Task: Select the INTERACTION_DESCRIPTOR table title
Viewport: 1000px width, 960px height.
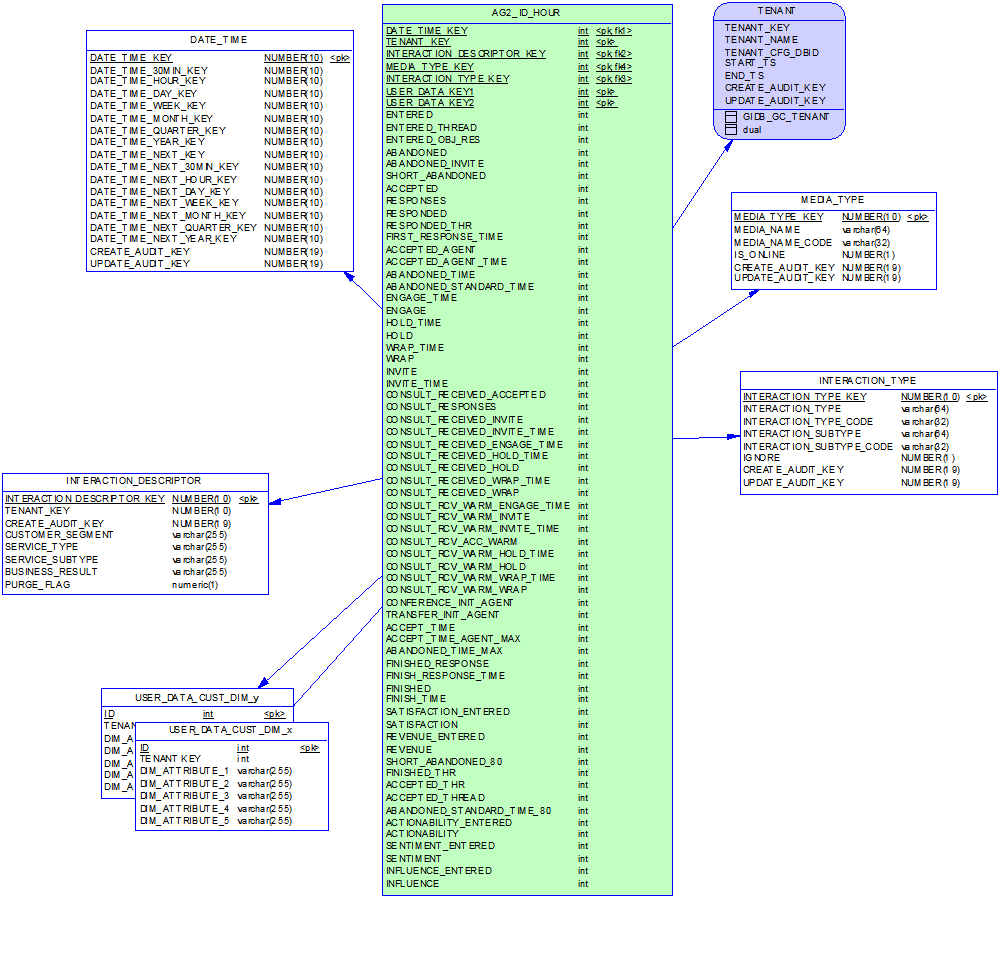Action: click(134, 481)
